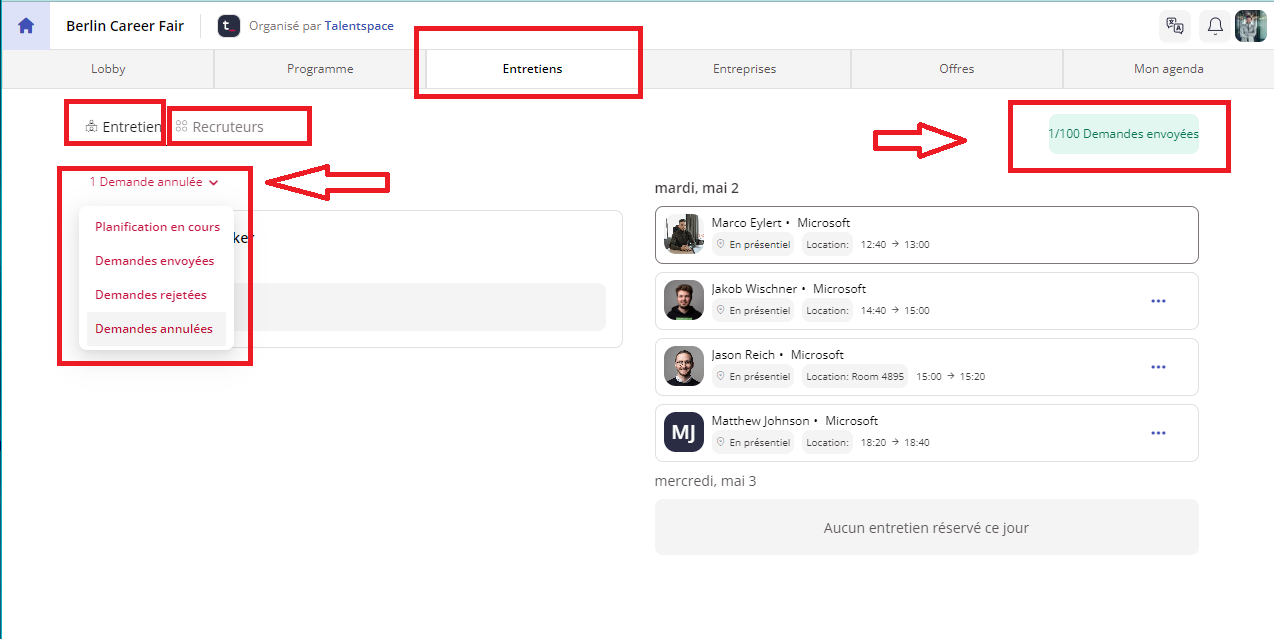Image resolution: width=1280 pixels, height=639 pixels.
Task: Click Jakob Wischner's profile photo
Action: tap(684, 300)
